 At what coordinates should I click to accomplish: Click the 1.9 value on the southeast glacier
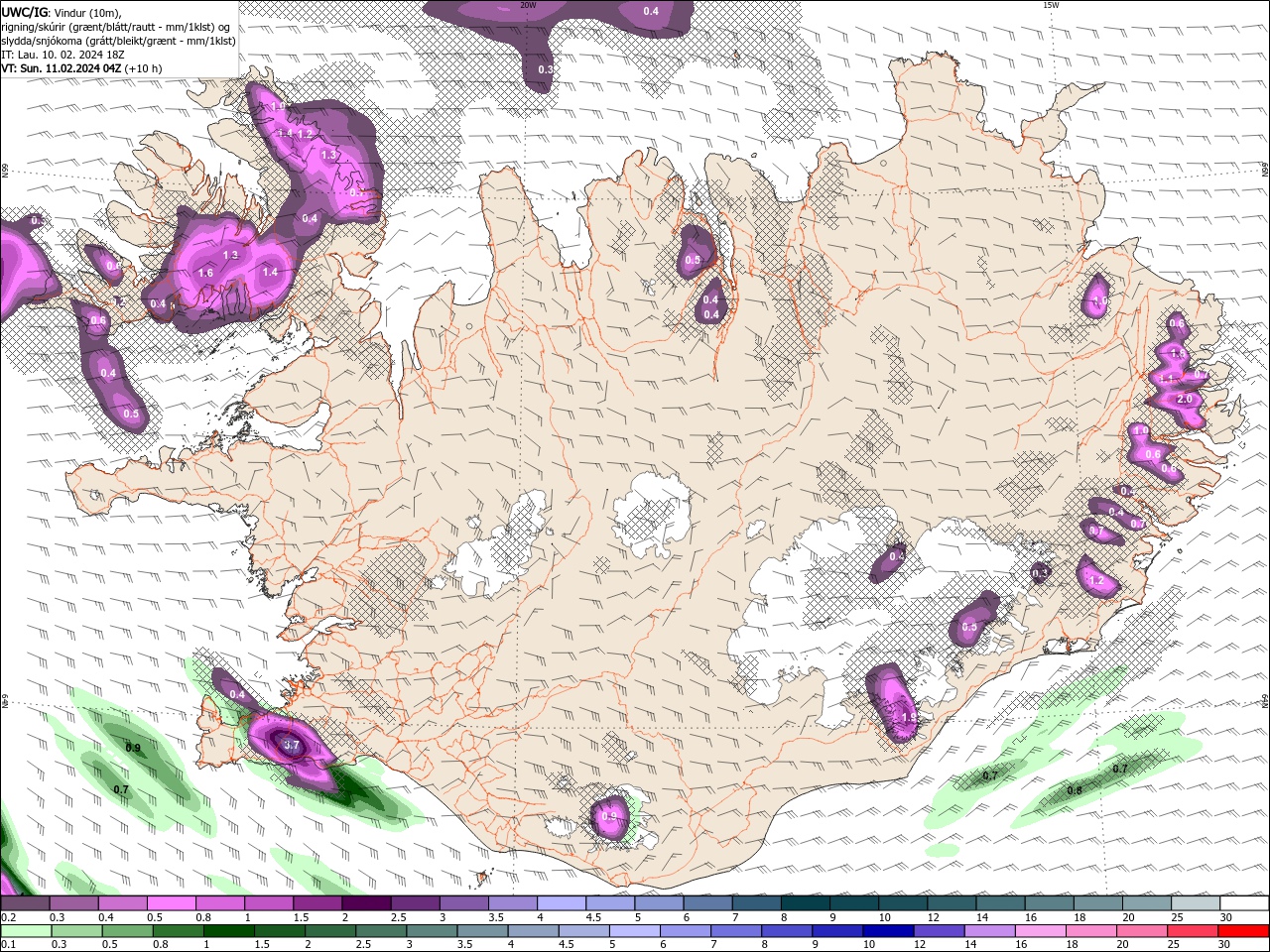(x=908, y=717)
